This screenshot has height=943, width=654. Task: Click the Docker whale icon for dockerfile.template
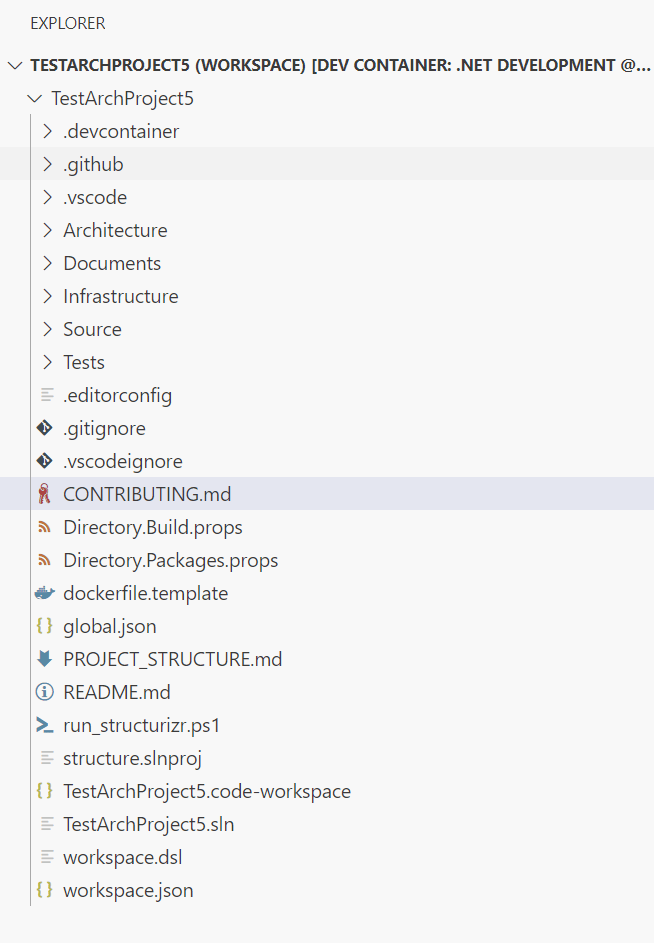(x=44, y=593)
